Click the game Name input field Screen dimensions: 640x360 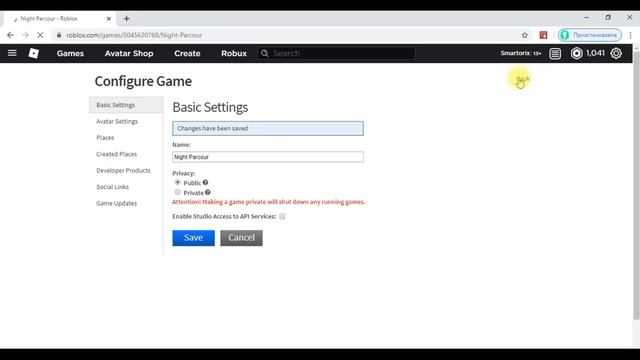pyautogui.click(x=268, y=157)
